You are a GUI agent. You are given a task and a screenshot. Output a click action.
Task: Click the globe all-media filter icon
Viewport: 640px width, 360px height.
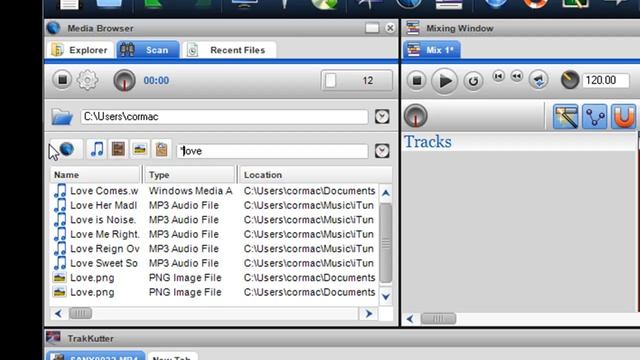tap(67, 149)
